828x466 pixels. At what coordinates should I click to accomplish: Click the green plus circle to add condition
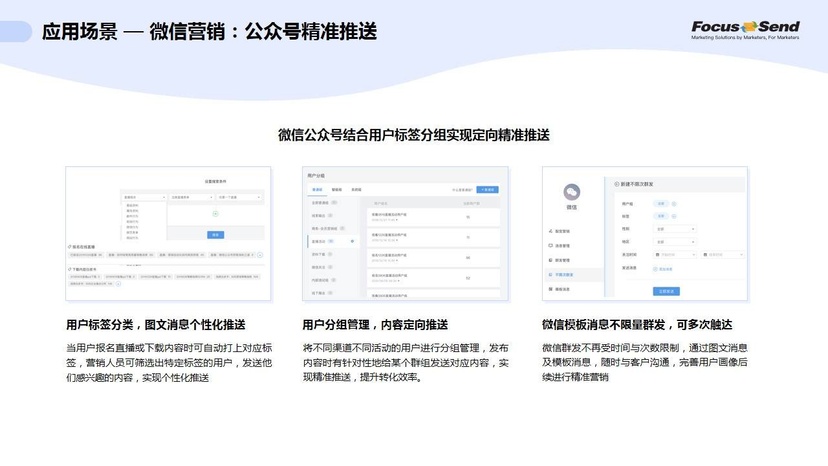point(215,214)
